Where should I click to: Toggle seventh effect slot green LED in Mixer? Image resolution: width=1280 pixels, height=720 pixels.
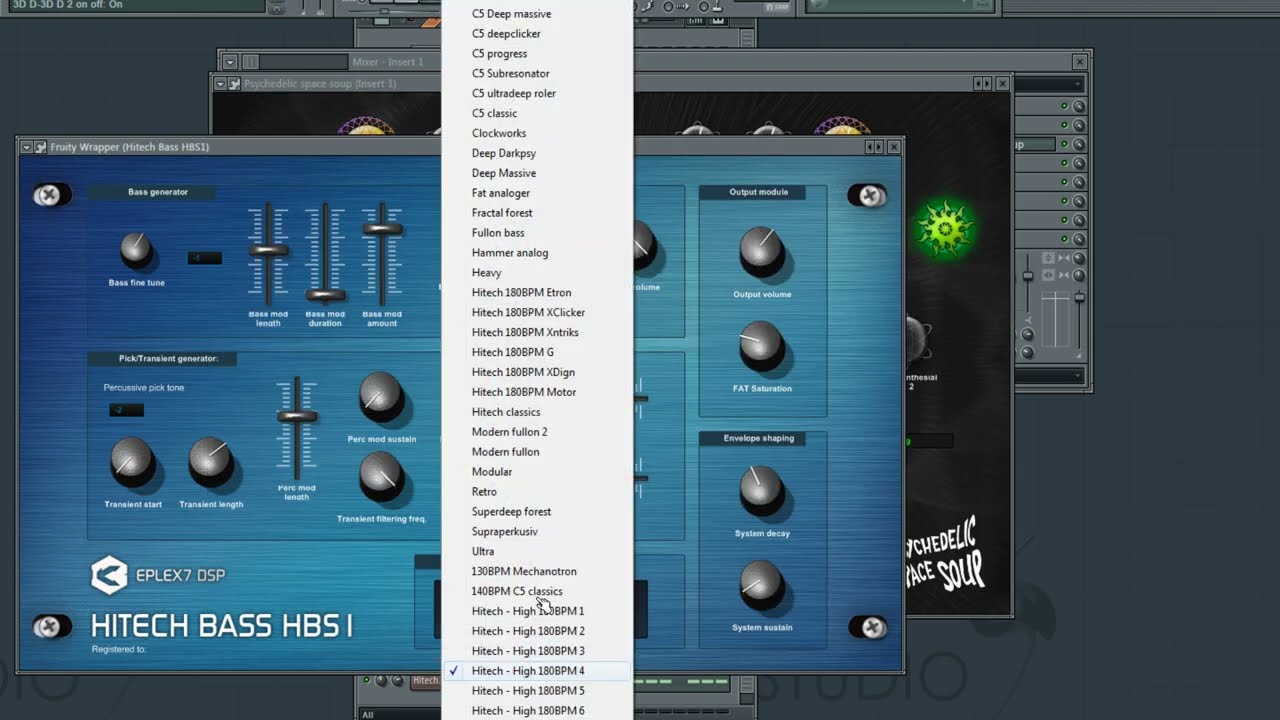tap(1065, 219)
